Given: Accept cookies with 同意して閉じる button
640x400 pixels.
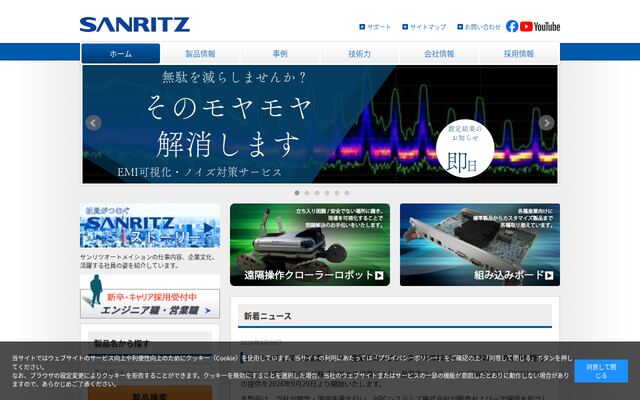Looking at the screenshot, I should (601, 371).
